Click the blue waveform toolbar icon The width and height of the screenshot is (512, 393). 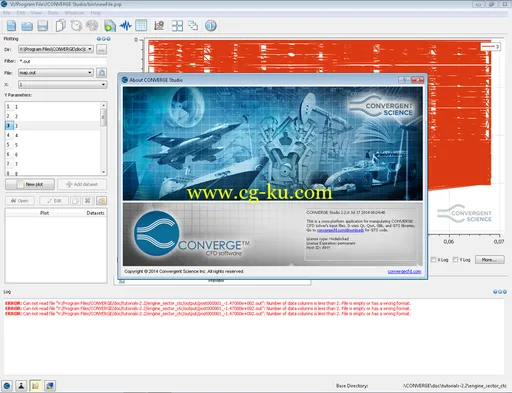coord(126,26)
